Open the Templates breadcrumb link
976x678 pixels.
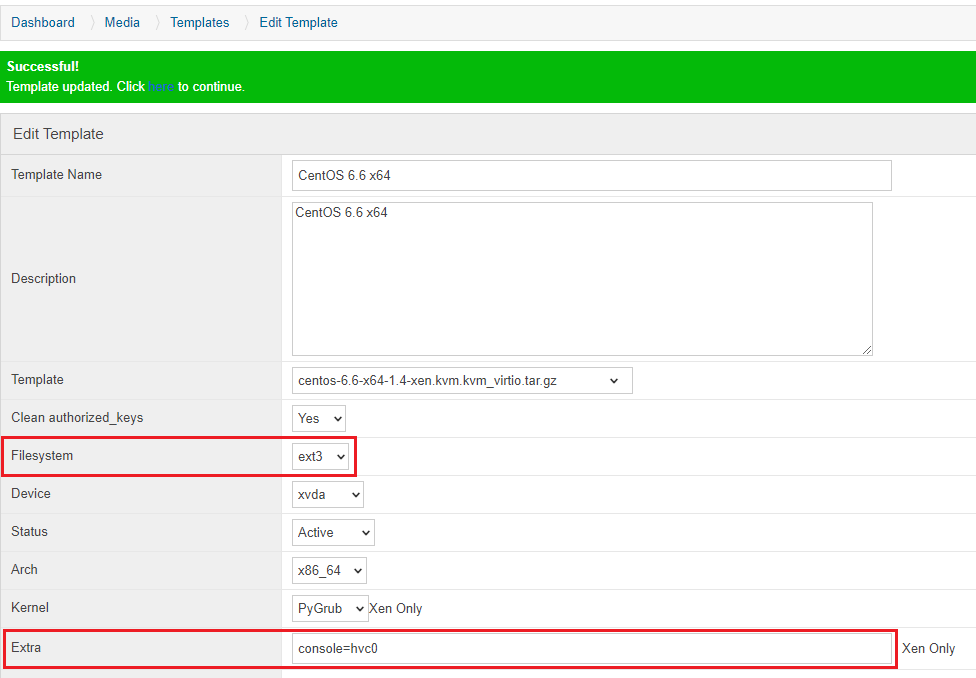pos(200,22)
